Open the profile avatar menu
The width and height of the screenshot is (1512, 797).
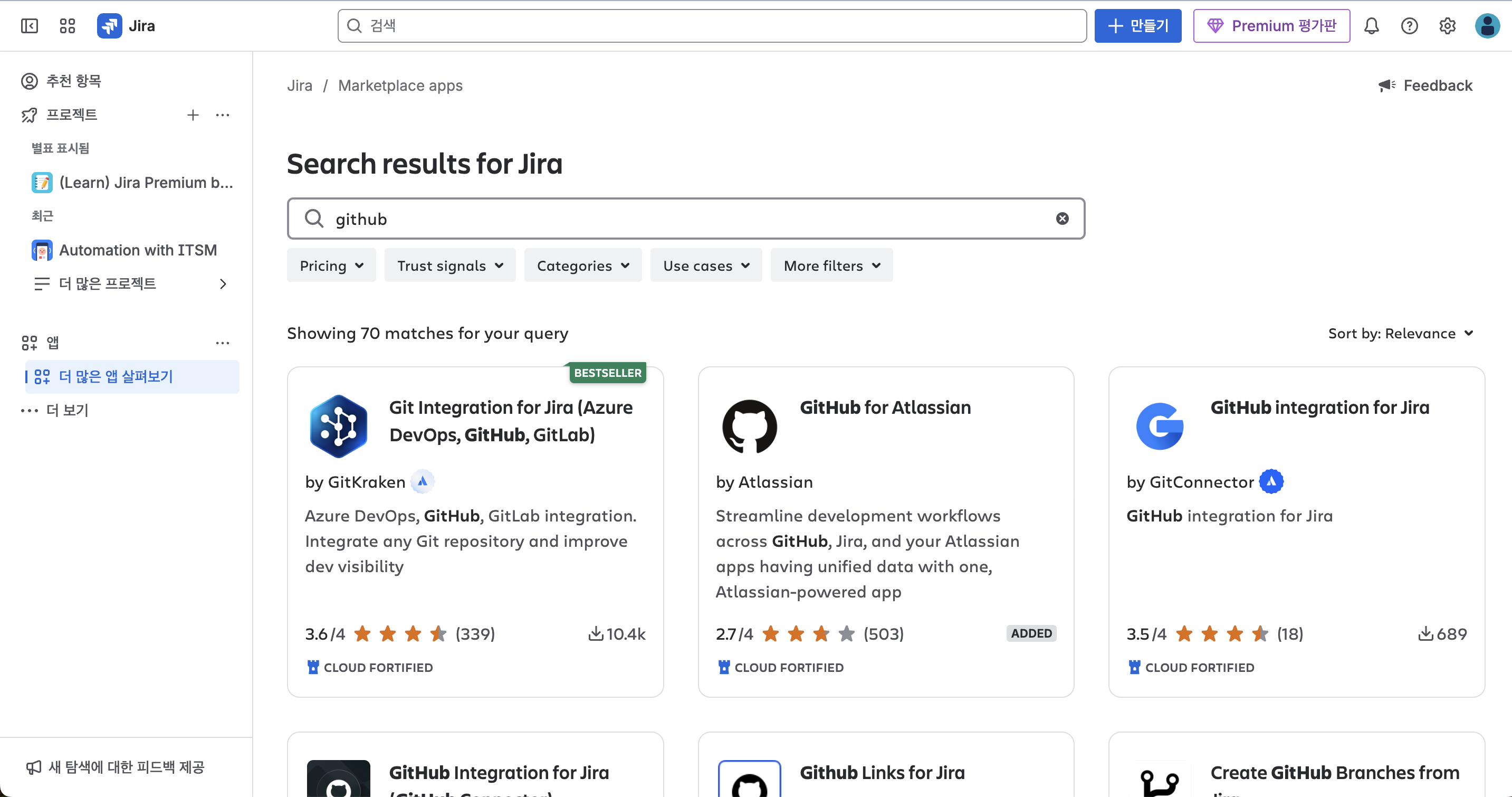1487,25
